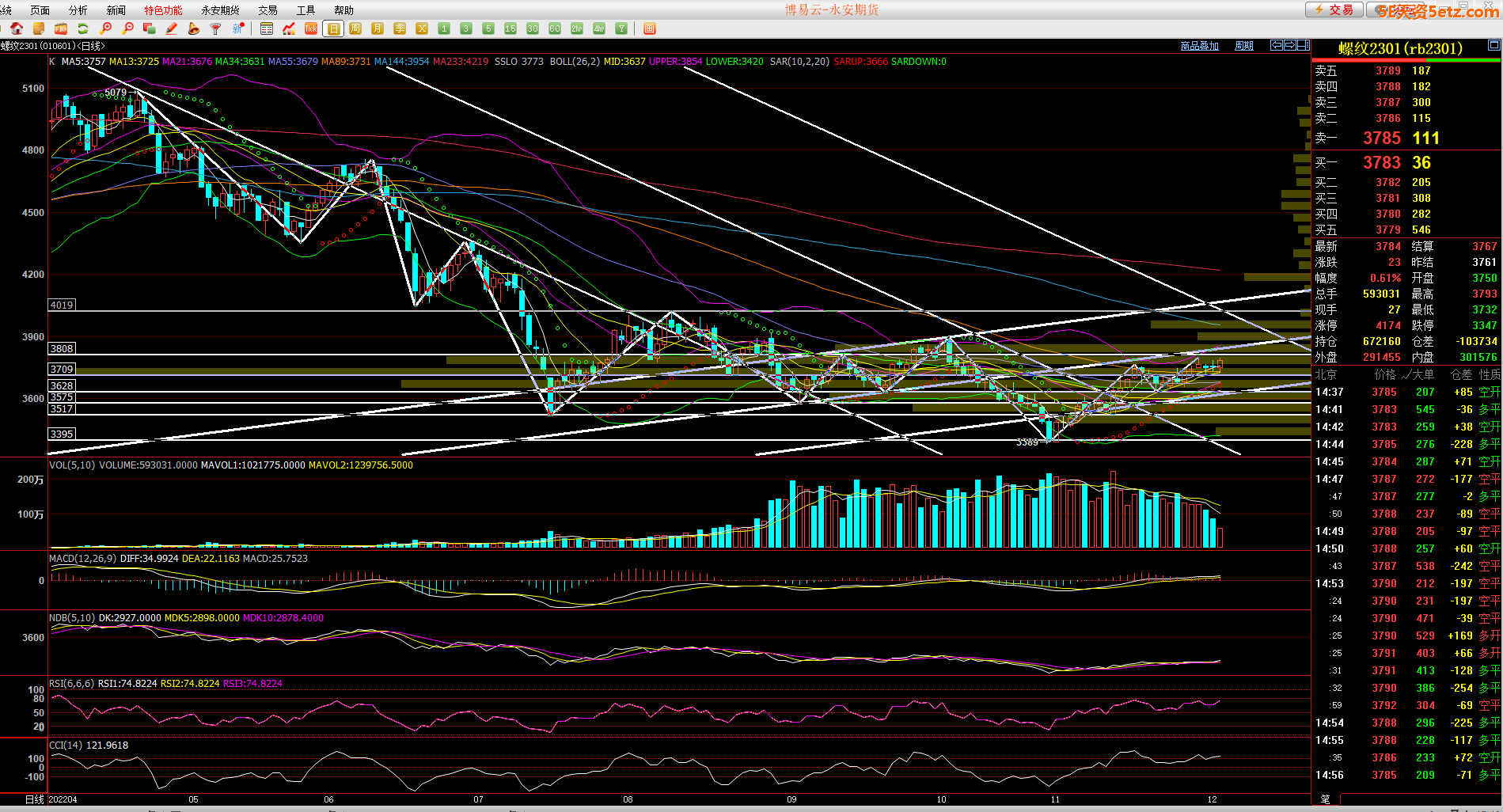
Task: Switch to the 5-minute period
Action: 488,28
